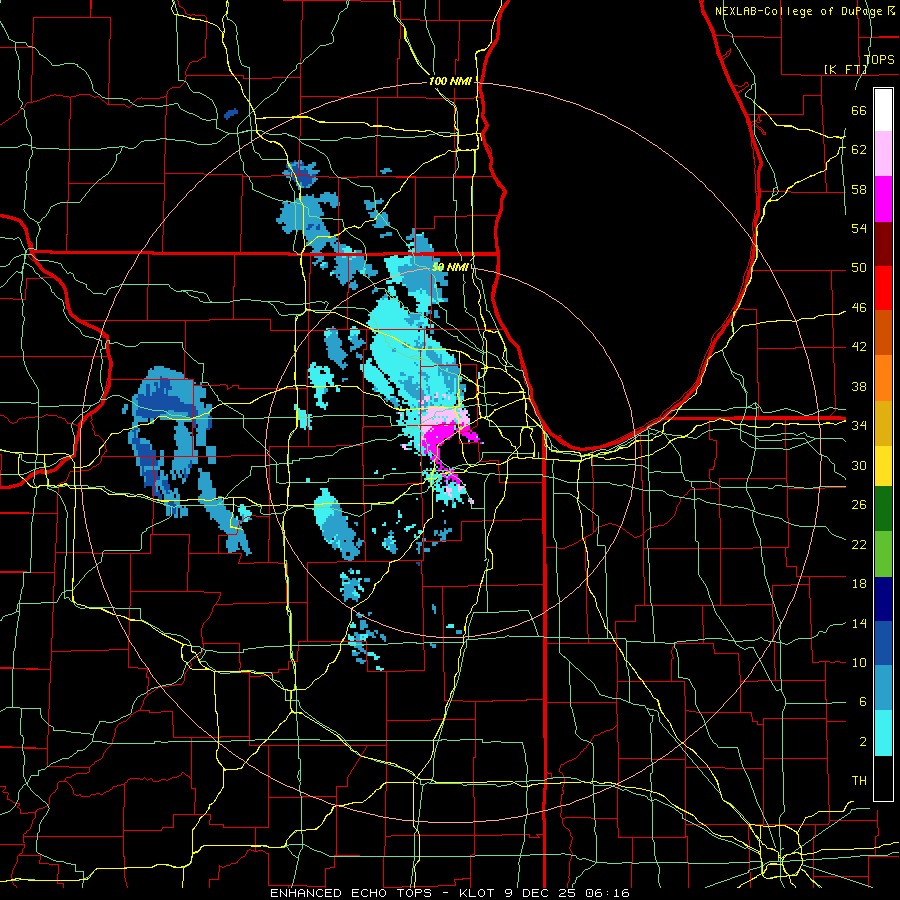Click the [K FT] units label
This screenshot has width=900, height=900.
point(846,69)
